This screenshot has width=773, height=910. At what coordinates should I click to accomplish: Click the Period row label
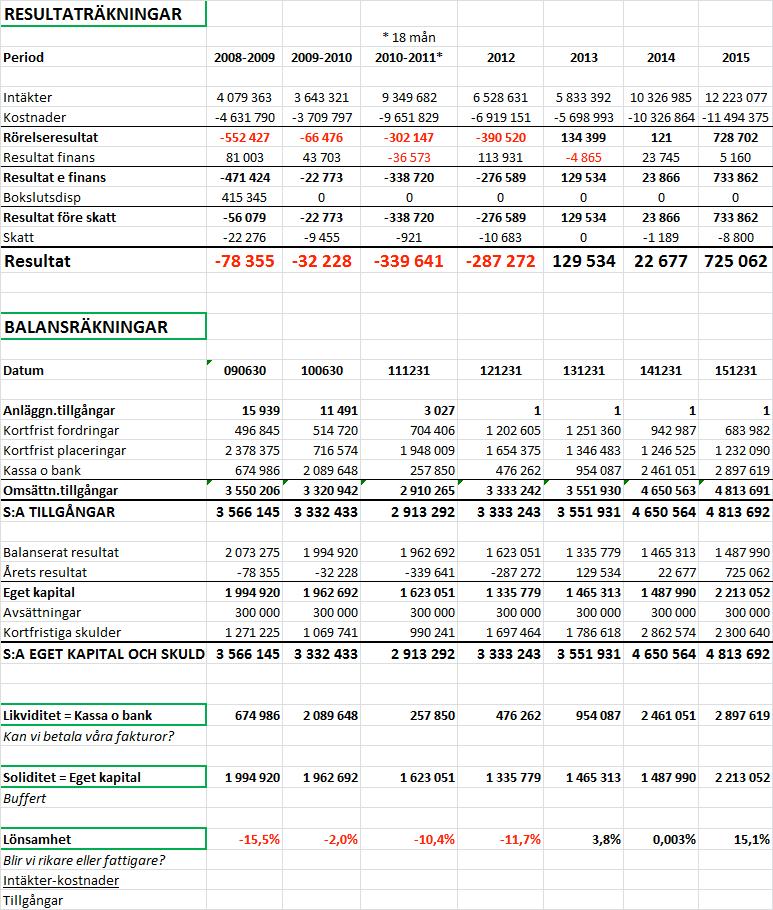24,57
